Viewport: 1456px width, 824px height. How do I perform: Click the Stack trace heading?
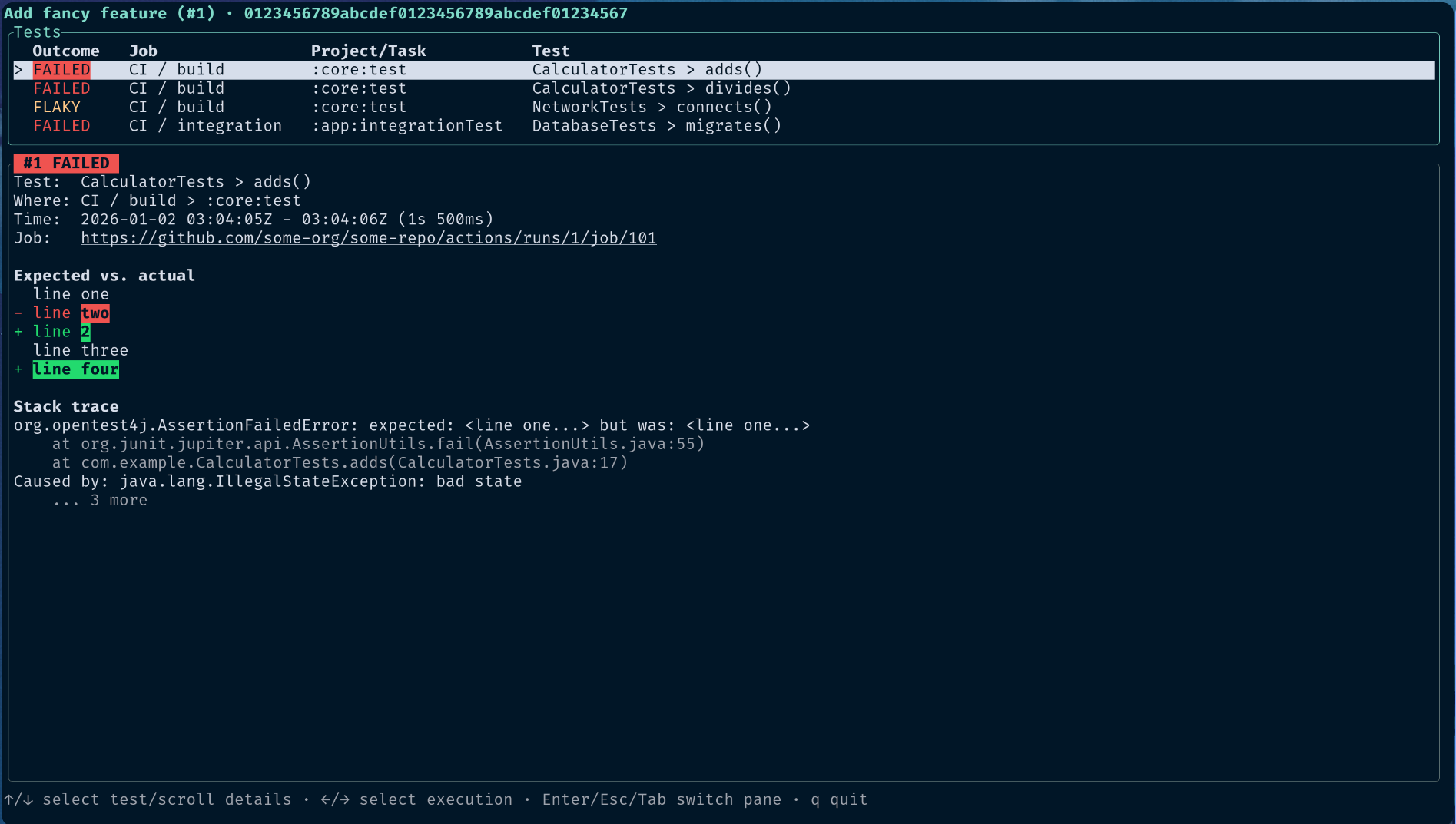pos(66,407)
